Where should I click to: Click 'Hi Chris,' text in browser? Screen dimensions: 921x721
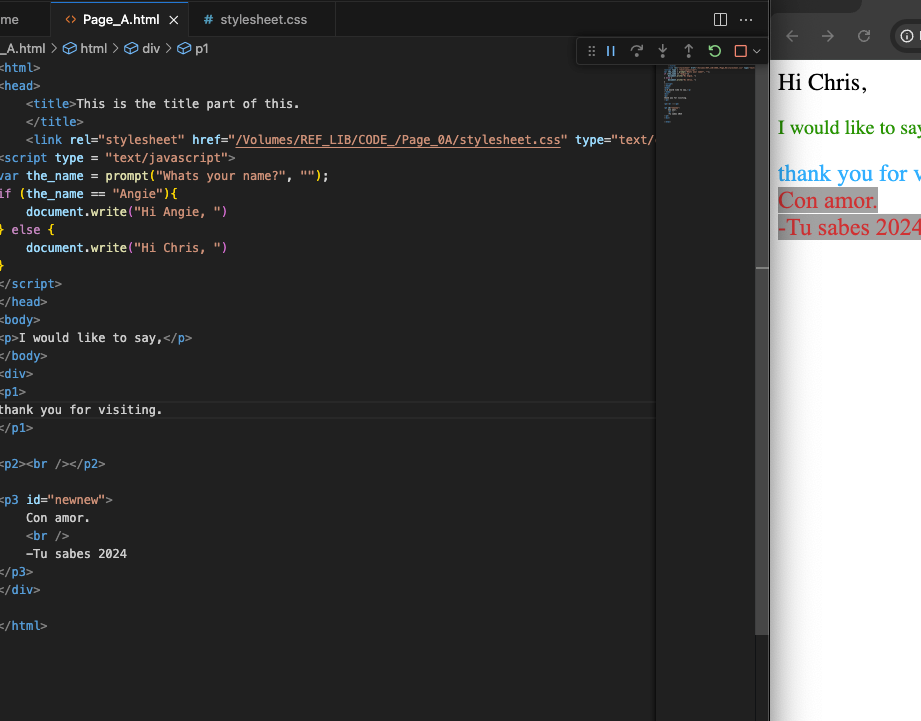click(x=822, y=83)
